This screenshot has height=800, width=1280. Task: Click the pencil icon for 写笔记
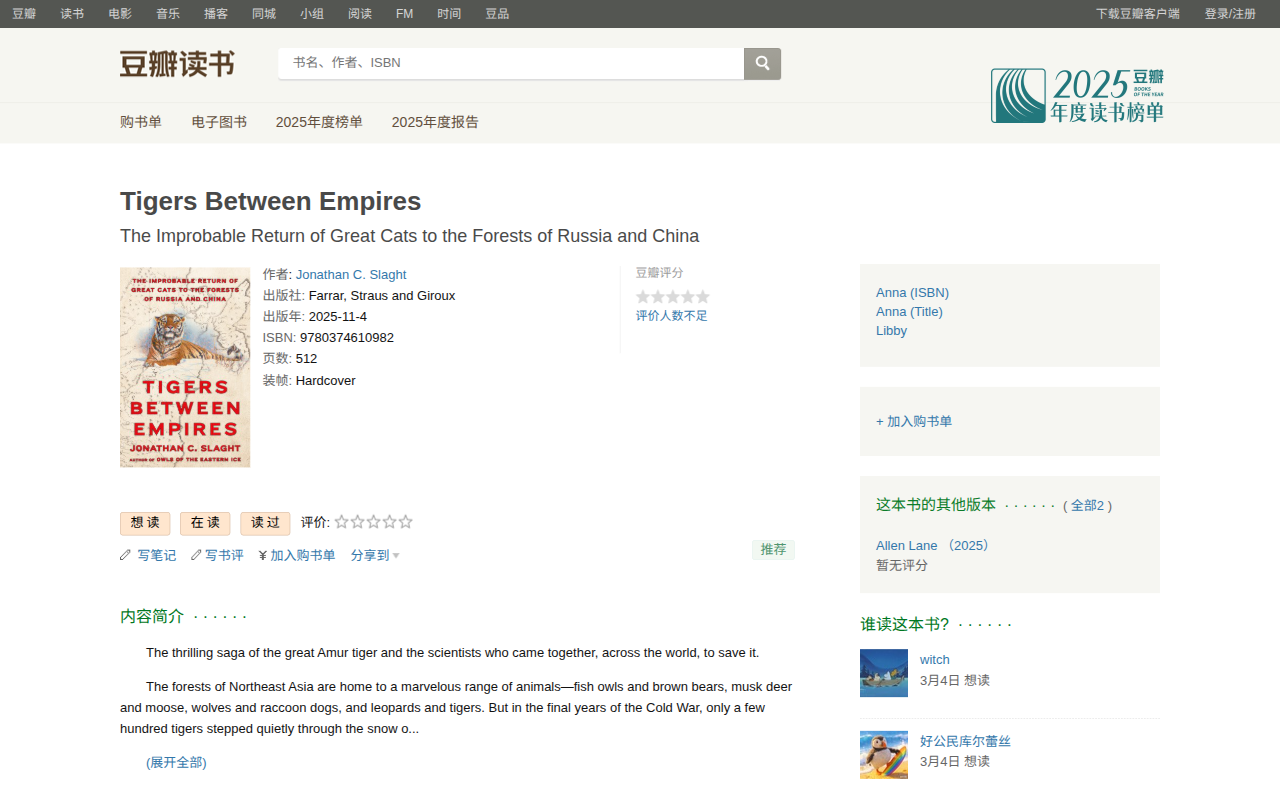coord(126,555)
